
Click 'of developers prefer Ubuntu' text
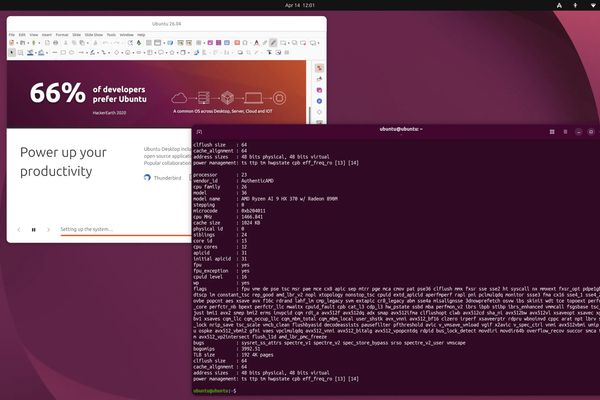pyautogui.click(x=119, y=94)
